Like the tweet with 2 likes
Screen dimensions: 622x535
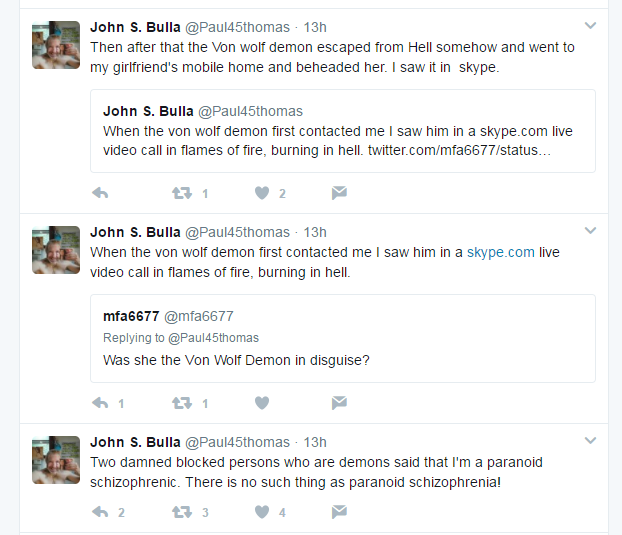[262, 193]
